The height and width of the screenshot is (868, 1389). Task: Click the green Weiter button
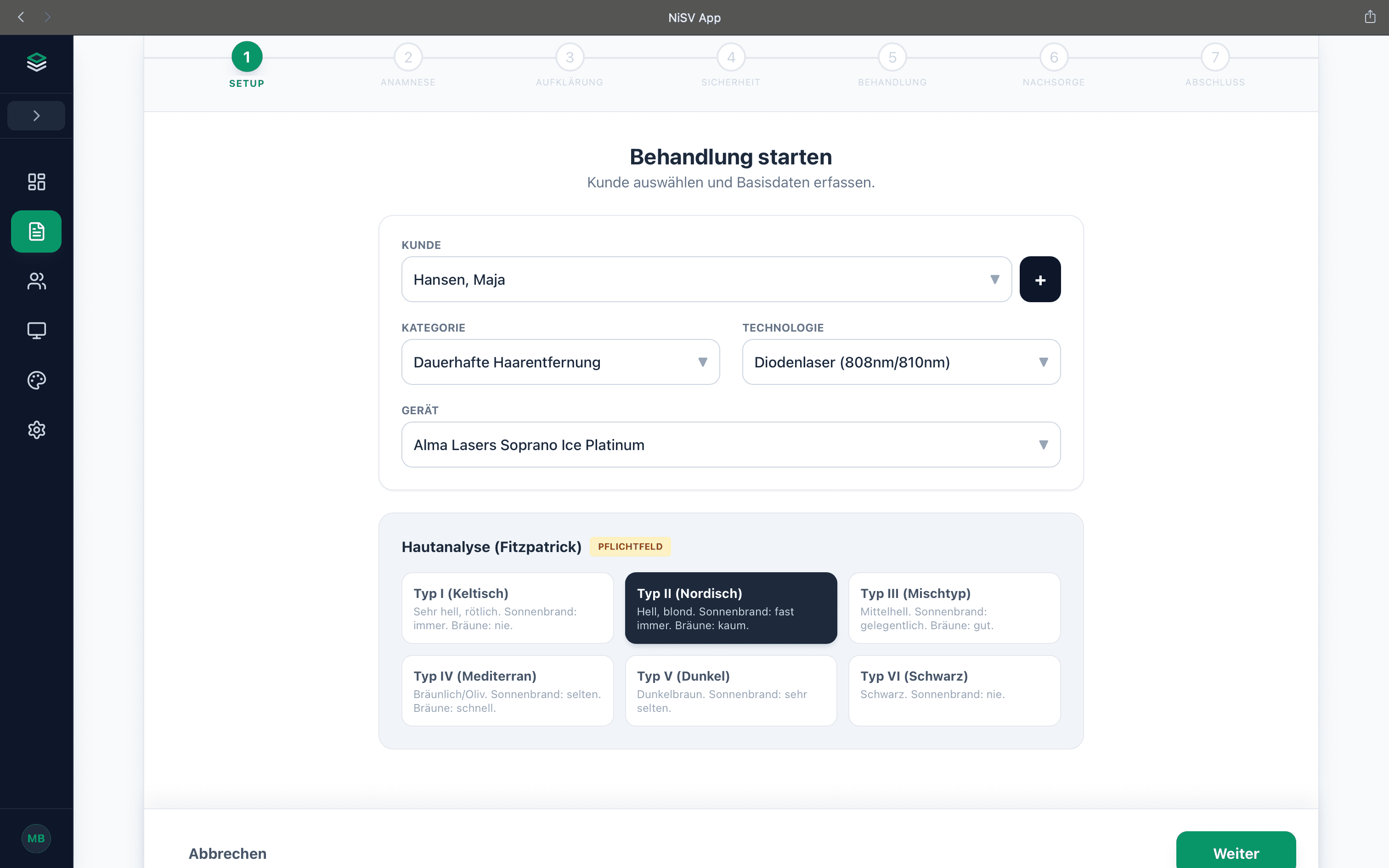pyautogui.click(x=1235, y=852)
